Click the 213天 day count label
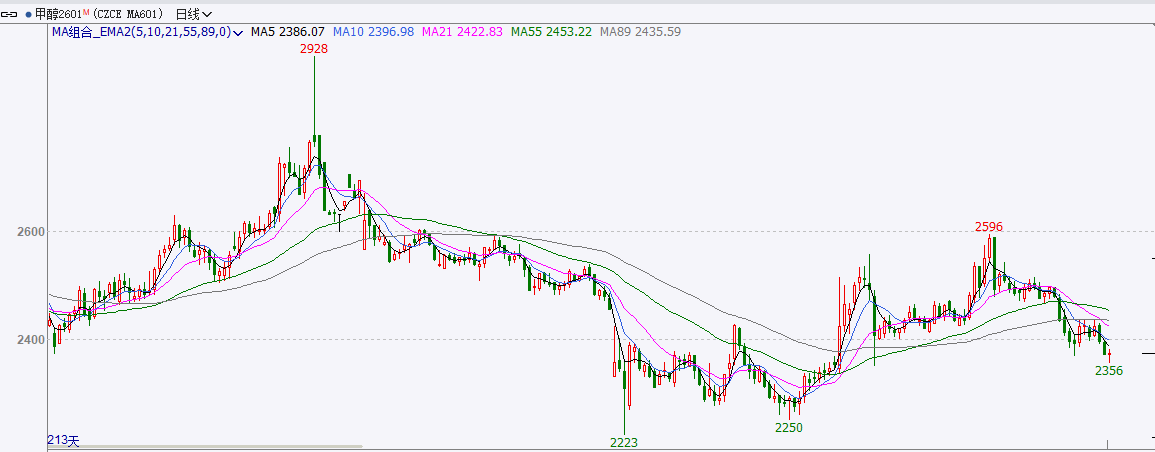Screen dimensions: 1155x452 coord(63,440)
